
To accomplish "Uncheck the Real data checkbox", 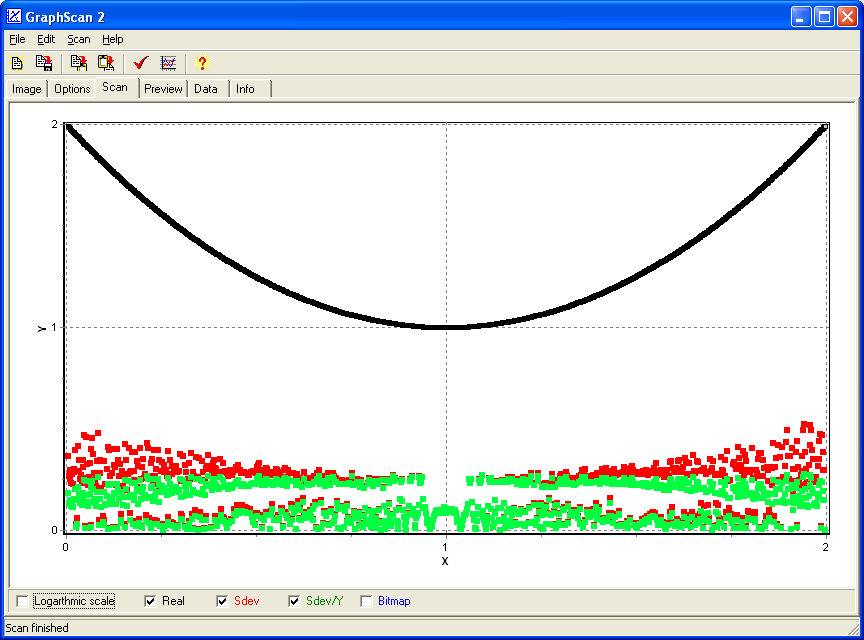I will tap(151, 601).
